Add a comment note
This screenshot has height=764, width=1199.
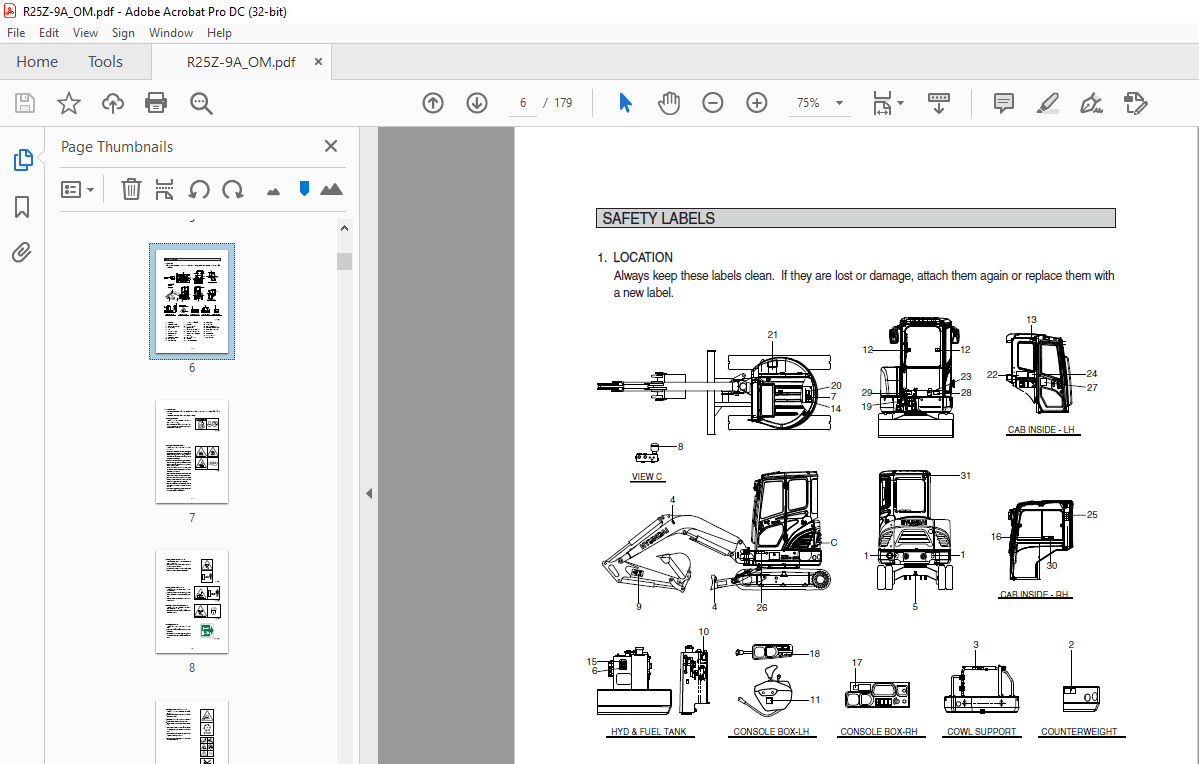(x=1003, y=103)
